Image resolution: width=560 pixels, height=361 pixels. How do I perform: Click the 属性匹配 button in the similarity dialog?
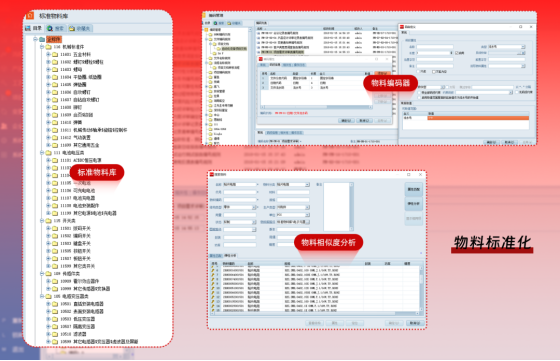coord(414,189)
